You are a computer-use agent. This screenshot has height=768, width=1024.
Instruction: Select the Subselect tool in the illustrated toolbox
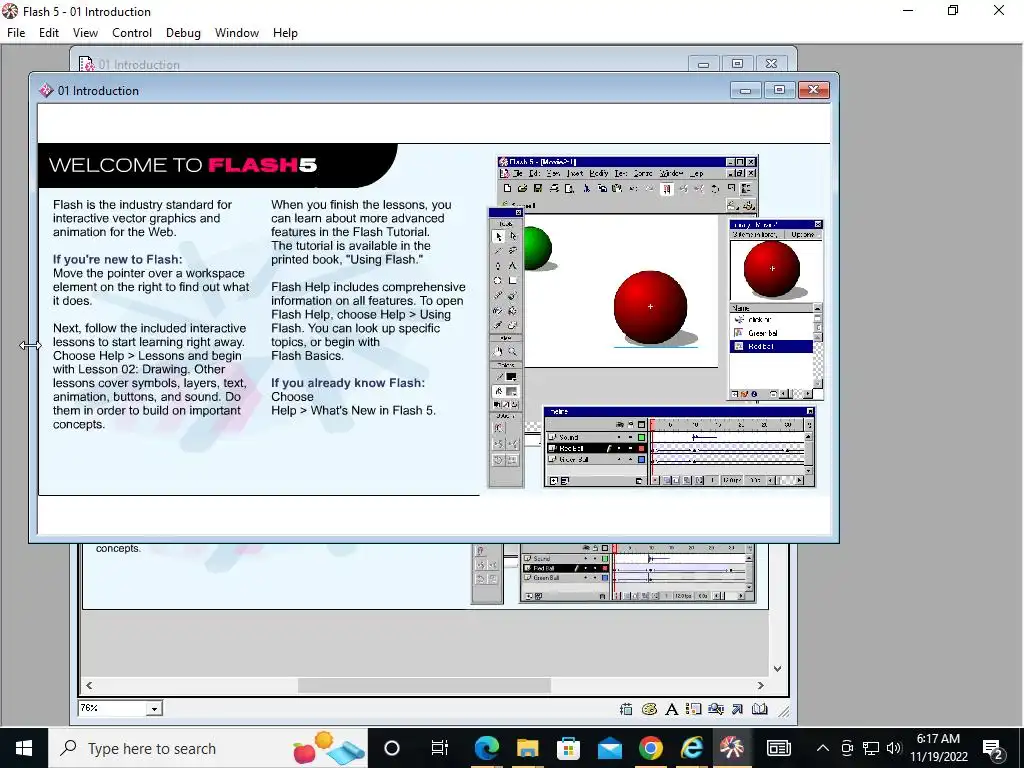pos(513,236)
